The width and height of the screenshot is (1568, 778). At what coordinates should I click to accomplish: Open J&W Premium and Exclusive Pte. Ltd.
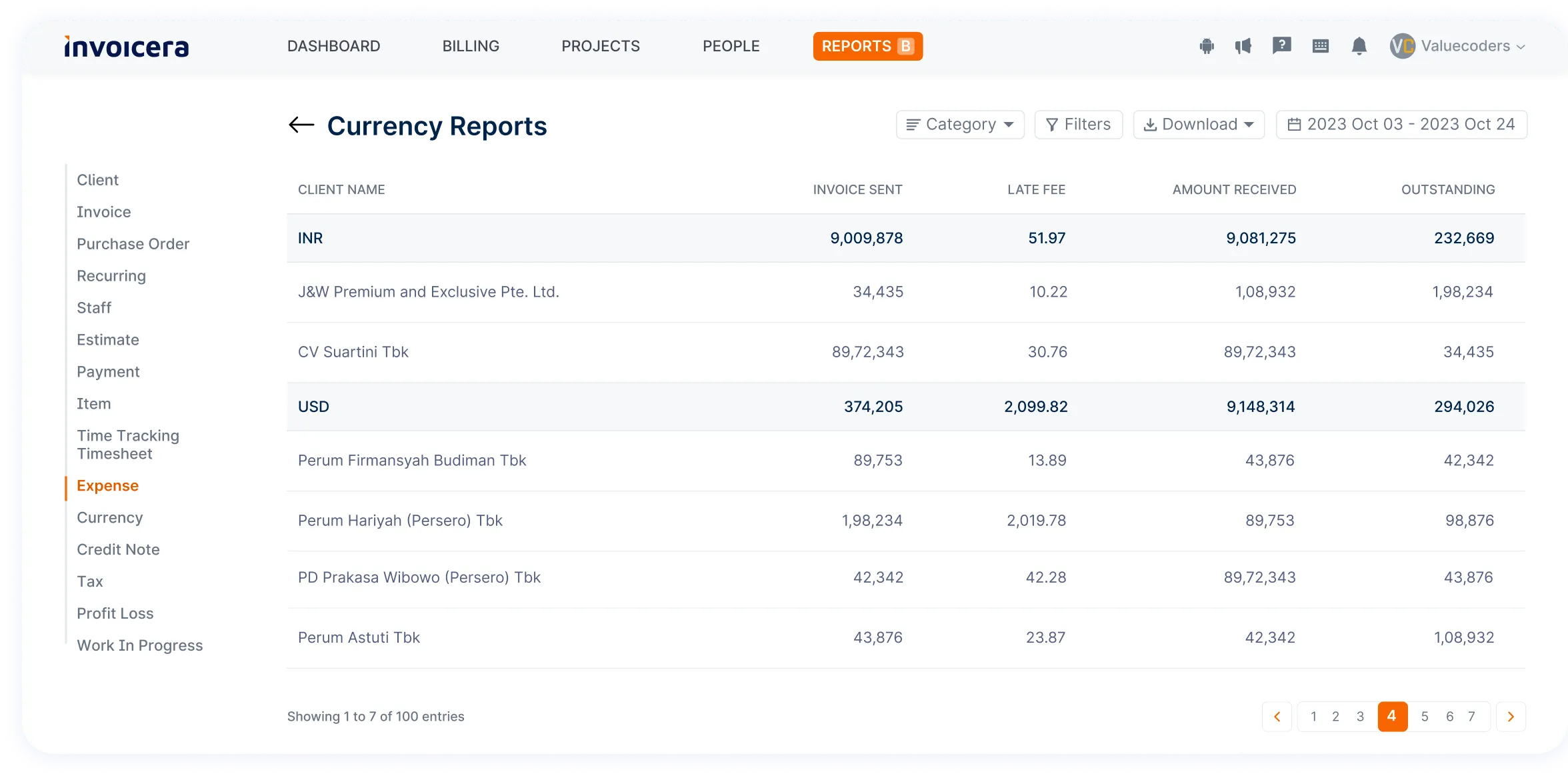[429, 292]
